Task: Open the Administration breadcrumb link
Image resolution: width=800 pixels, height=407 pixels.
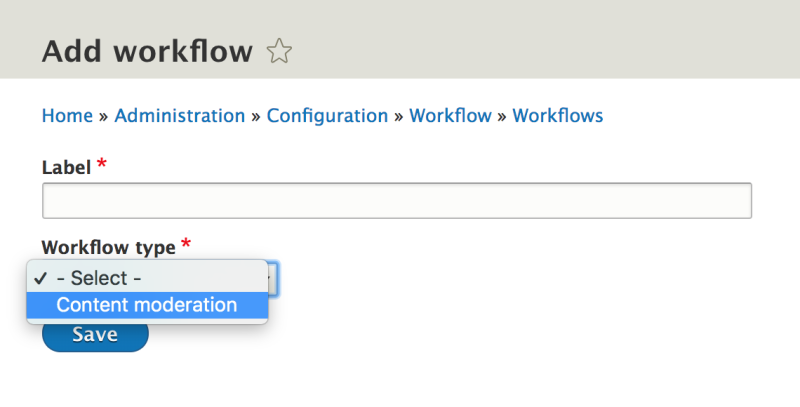Action: pyautogui.click(x=180, y=116)
